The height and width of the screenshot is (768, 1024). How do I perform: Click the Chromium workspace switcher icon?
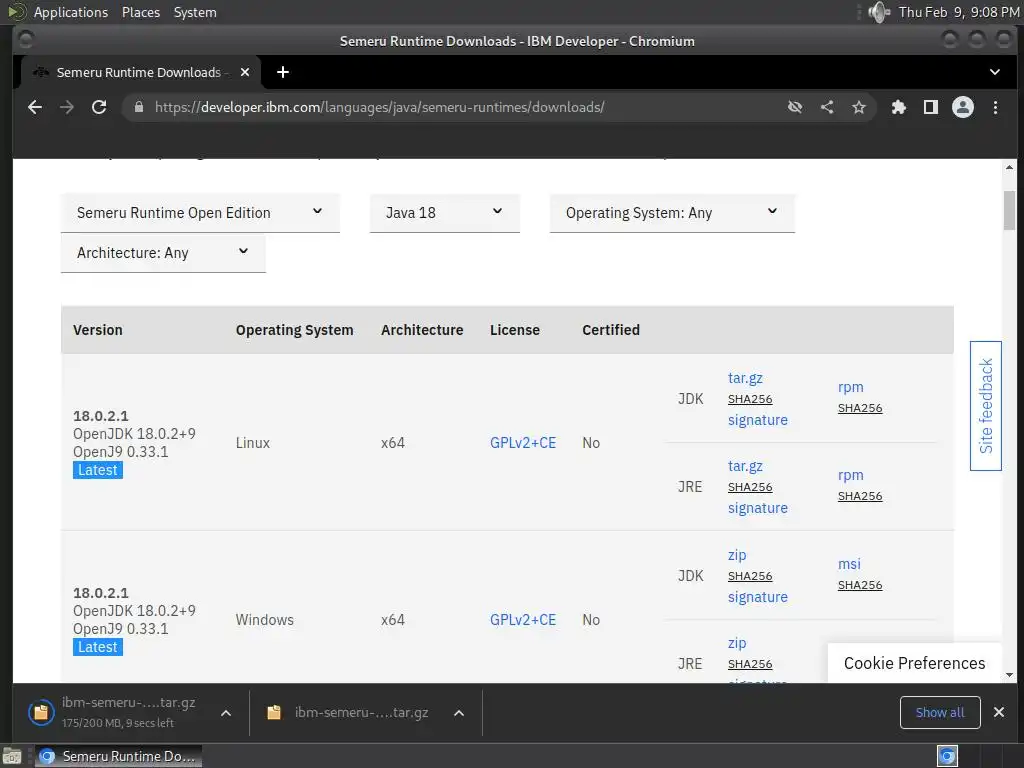[948, 756]
